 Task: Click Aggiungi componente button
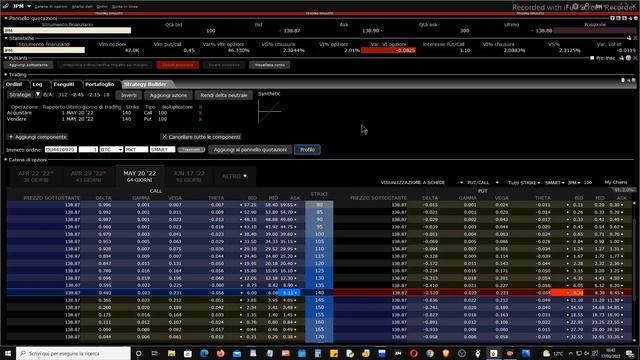coord(38,137)
